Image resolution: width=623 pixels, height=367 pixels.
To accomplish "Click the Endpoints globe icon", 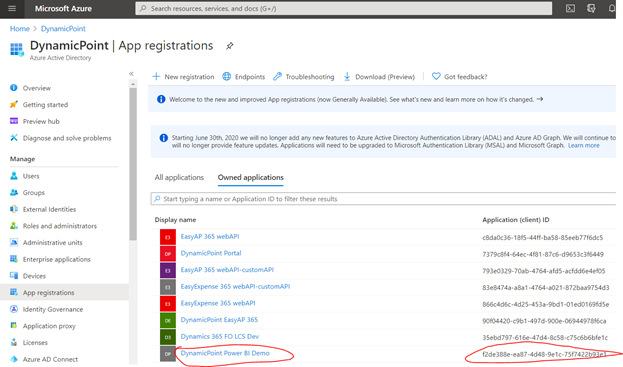I will tap(226, 76).
